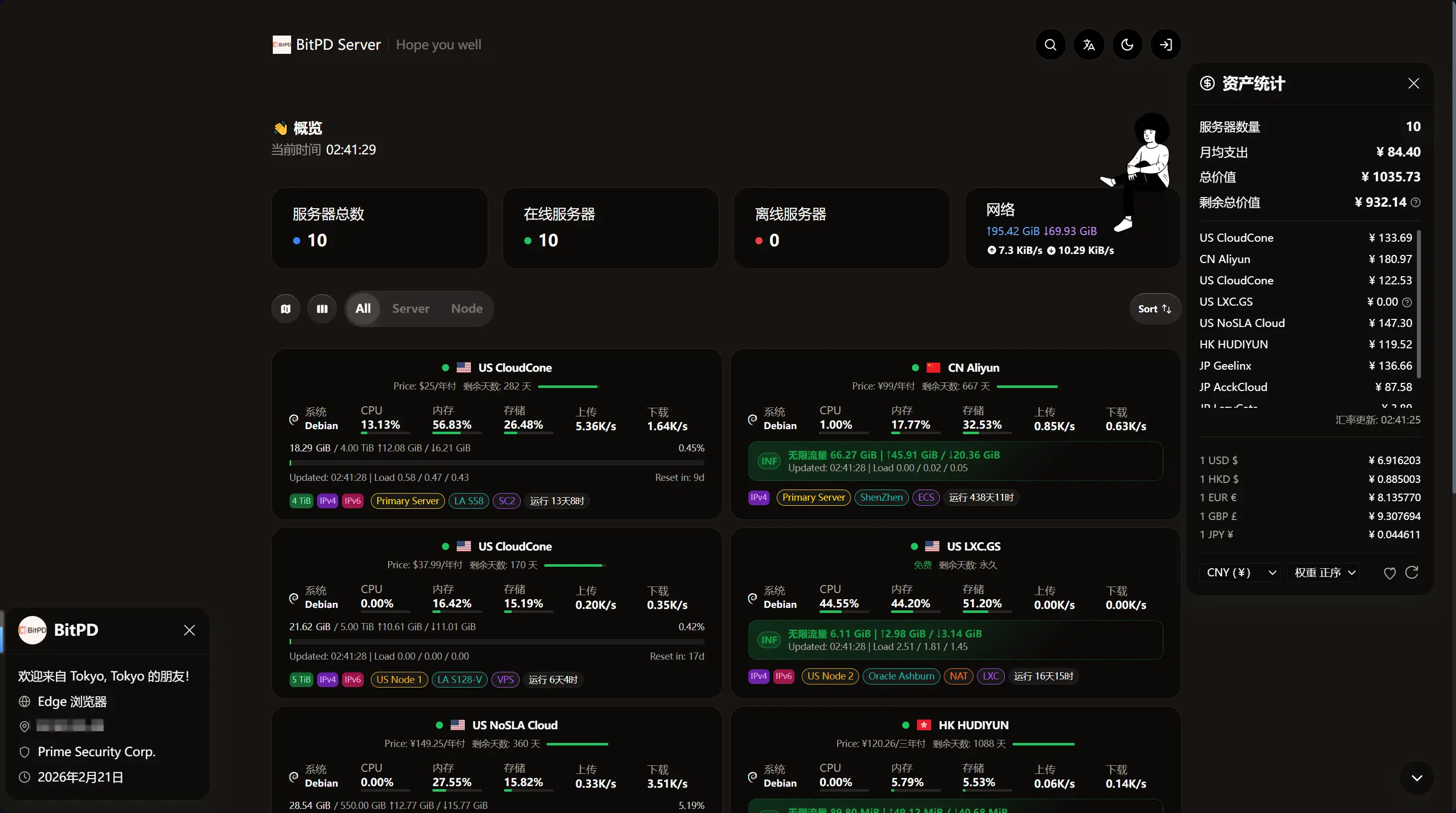Click the waving hand icon next to 概览
The height and width of the screenshot is (813, 1456).
(280, 128)
